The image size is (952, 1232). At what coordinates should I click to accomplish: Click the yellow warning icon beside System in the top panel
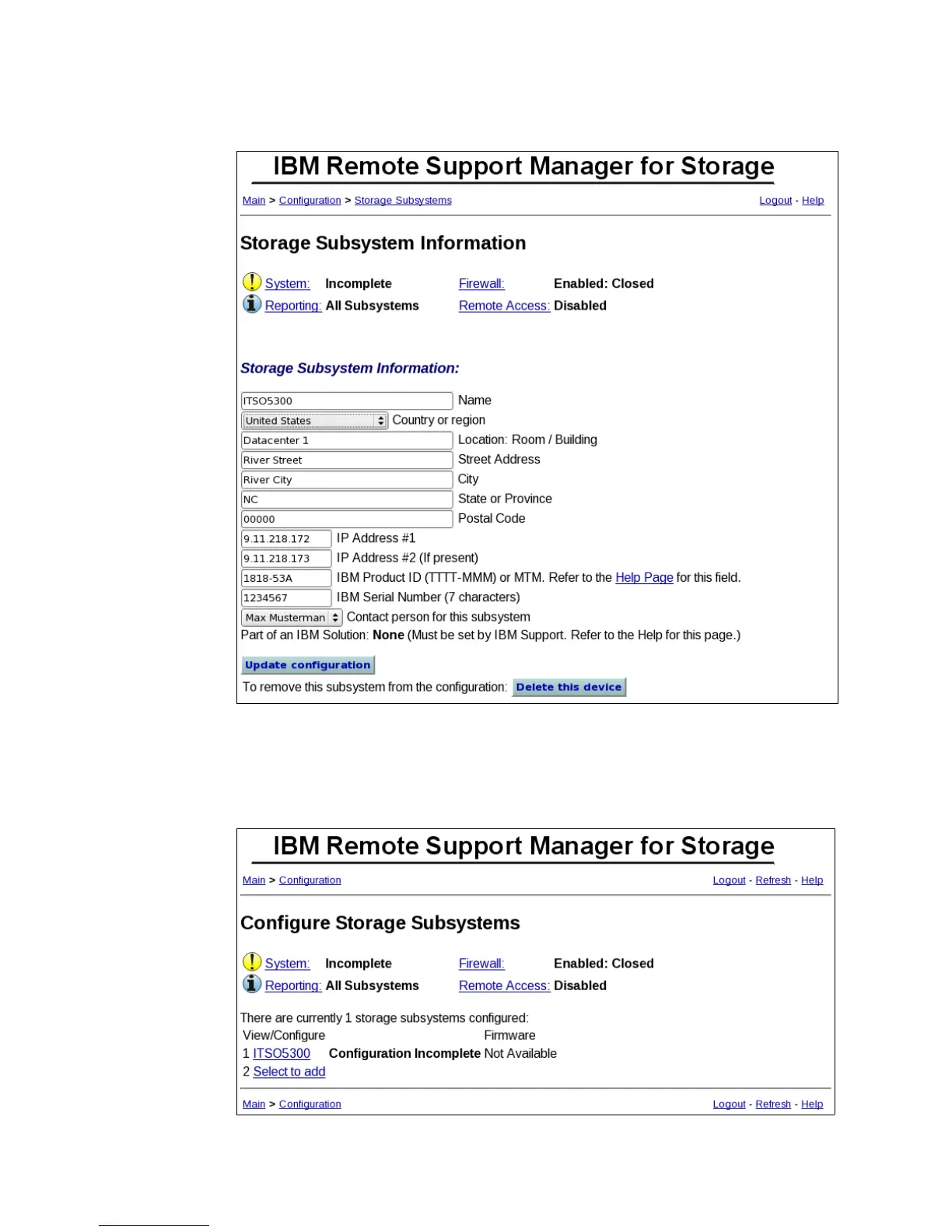(x=252, y=282)
